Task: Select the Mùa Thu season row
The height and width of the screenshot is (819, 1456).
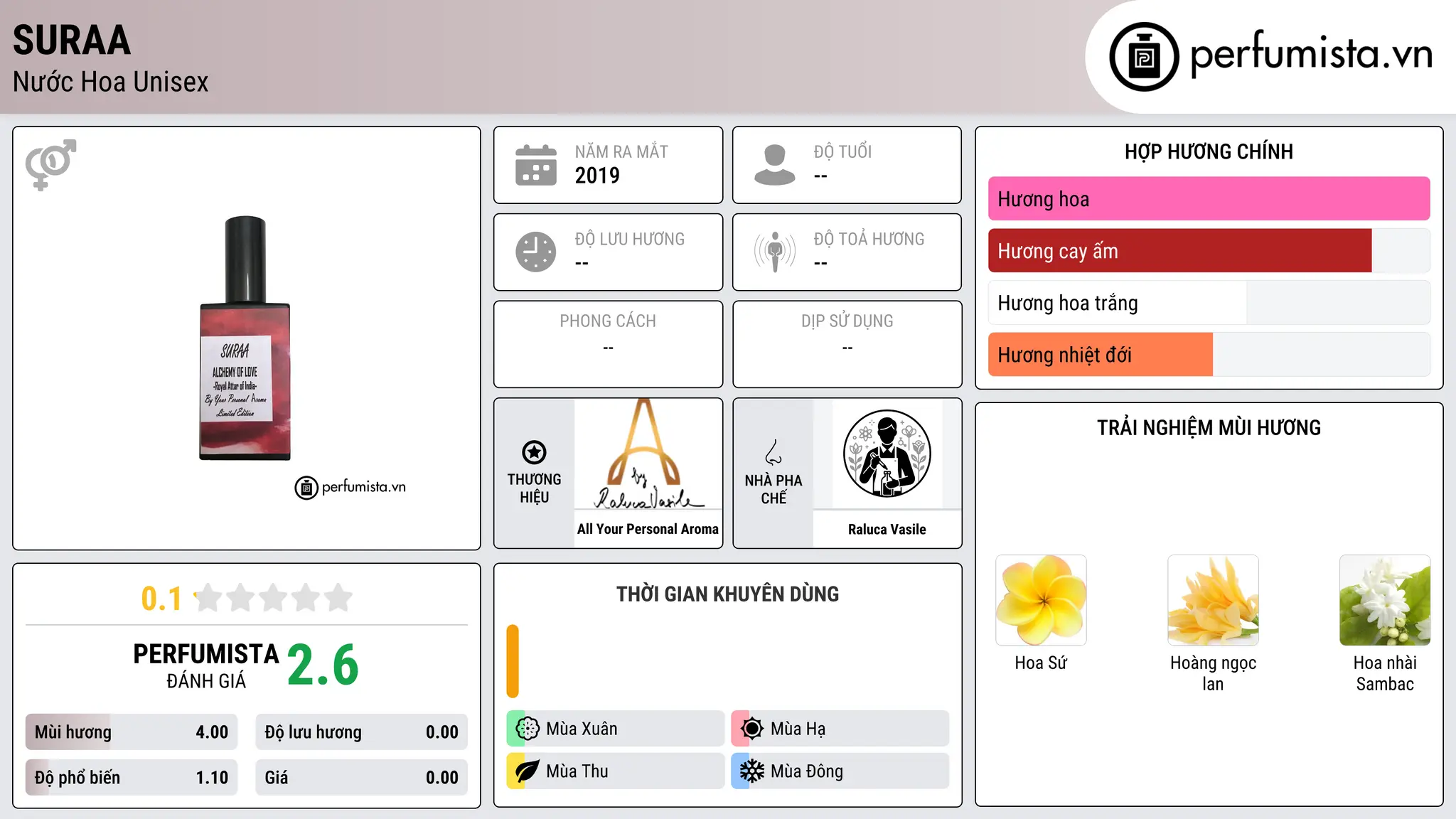Action: tap(615, 771)
